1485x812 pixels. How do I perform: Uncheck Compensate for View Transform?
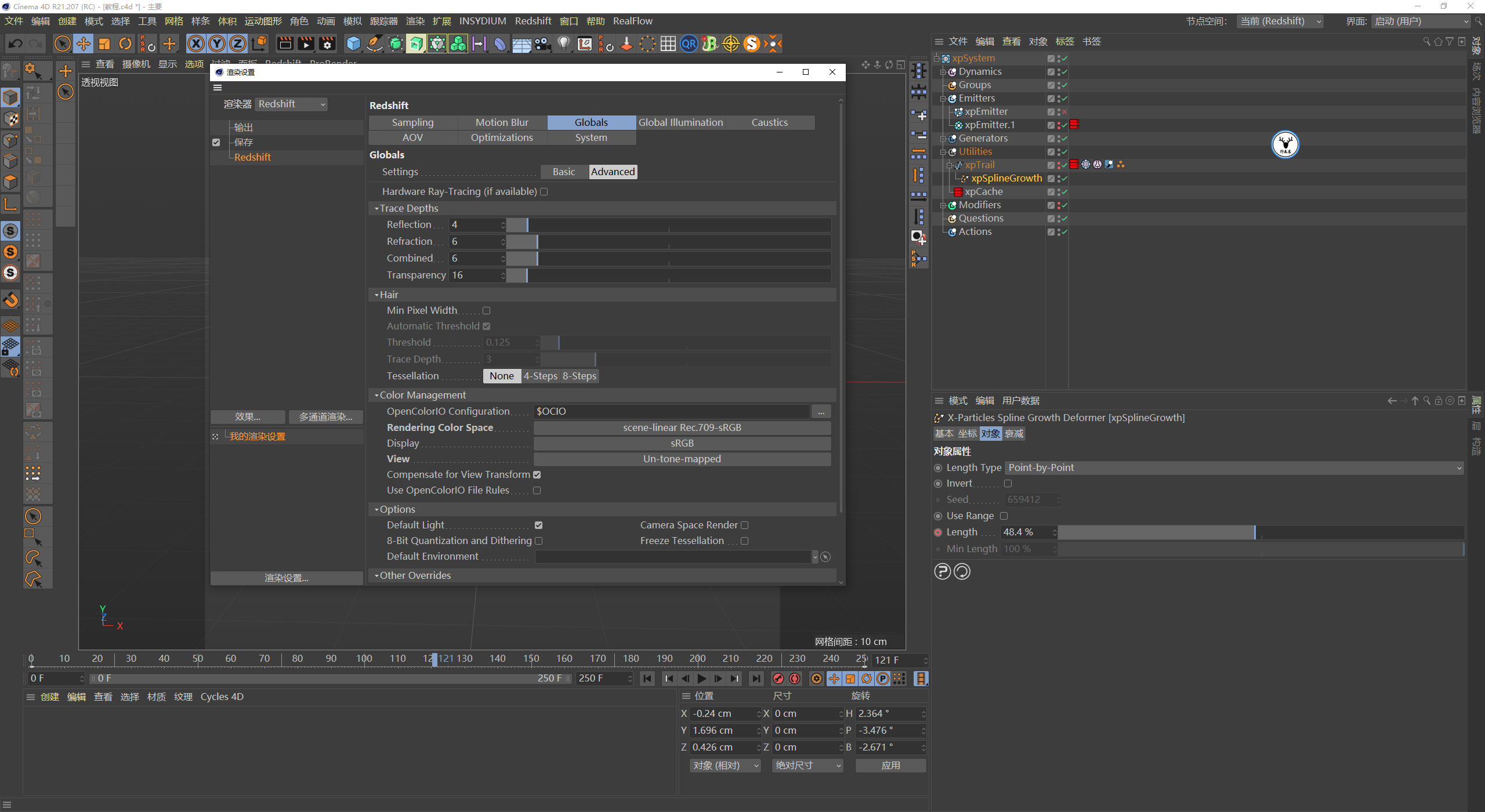pyautogui.click(x=537, y=474)
